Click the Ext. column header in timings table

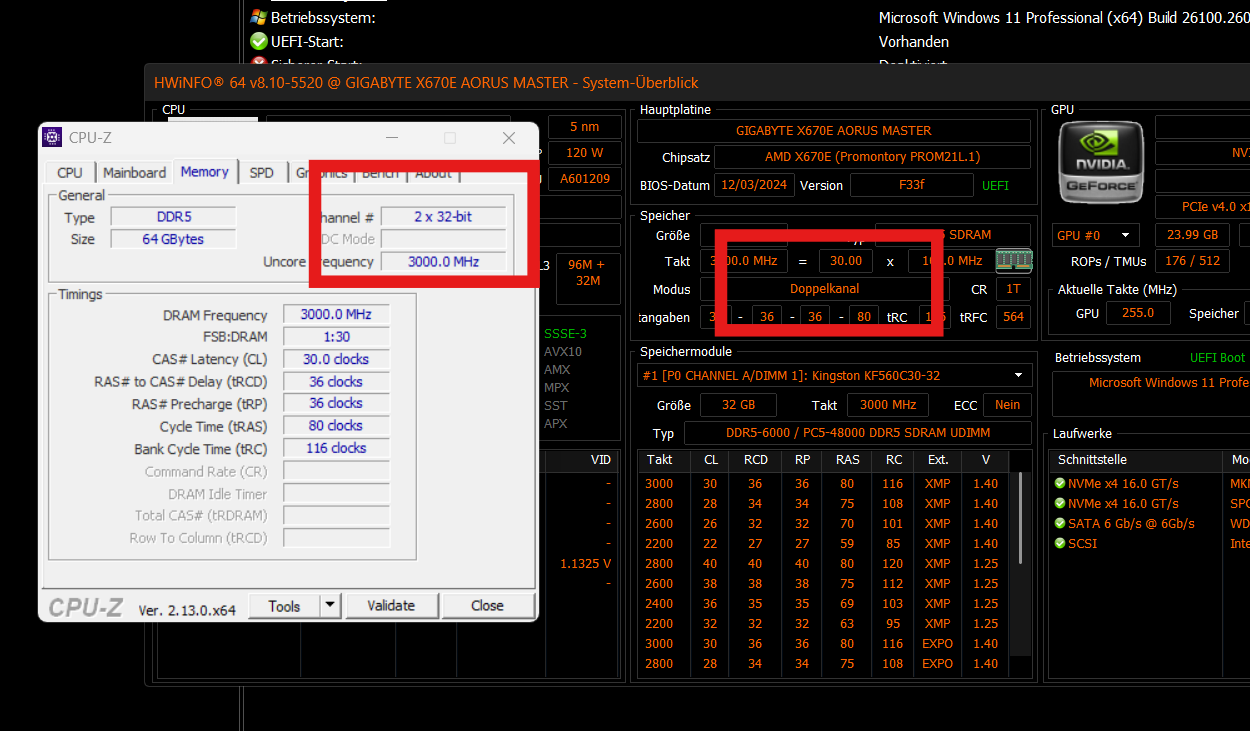pyautogui.click(x=937, y=460)
